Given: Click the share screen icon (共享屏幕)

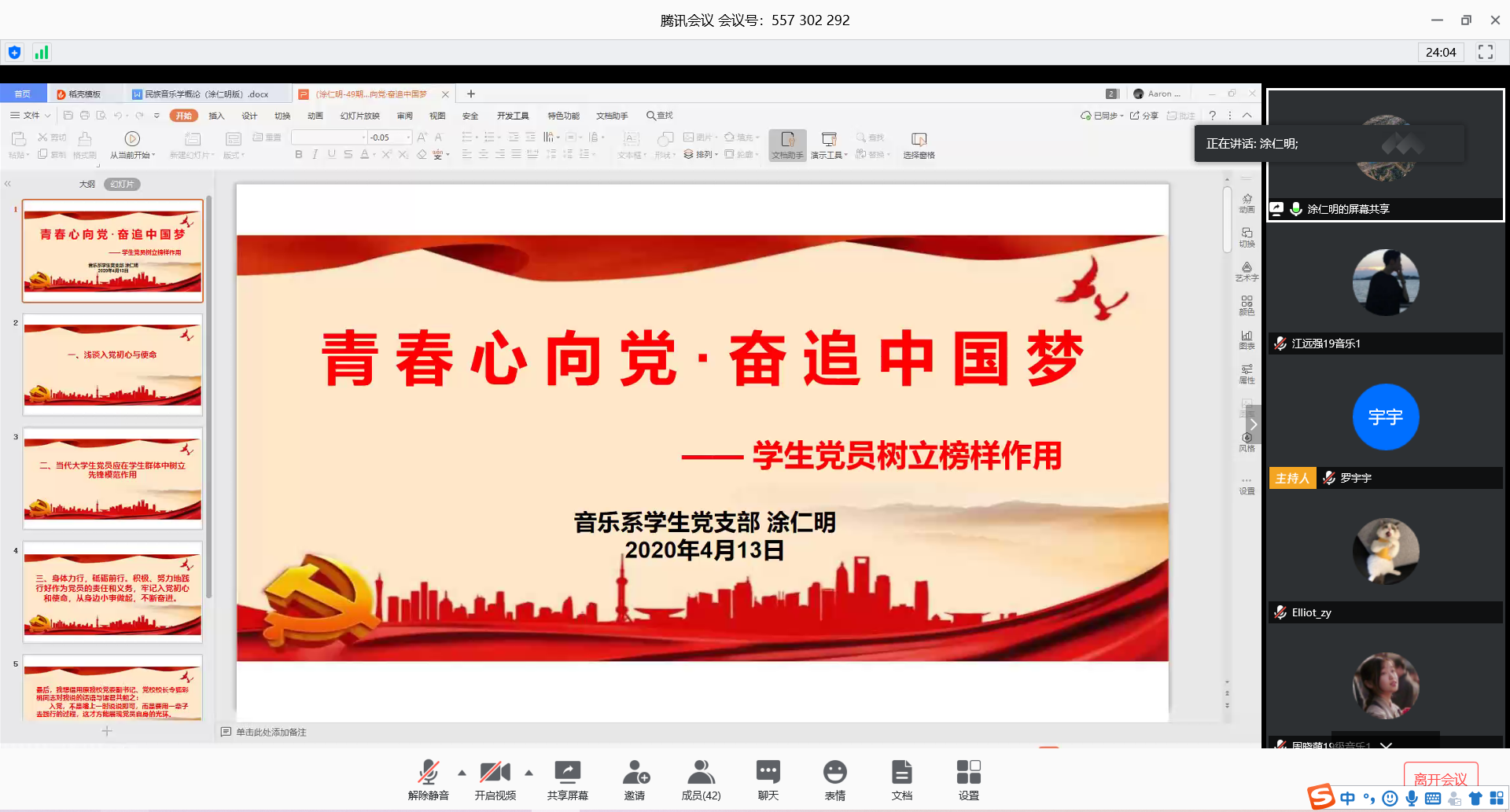Looking at the screenshot, I should click(x=567, y=773).
